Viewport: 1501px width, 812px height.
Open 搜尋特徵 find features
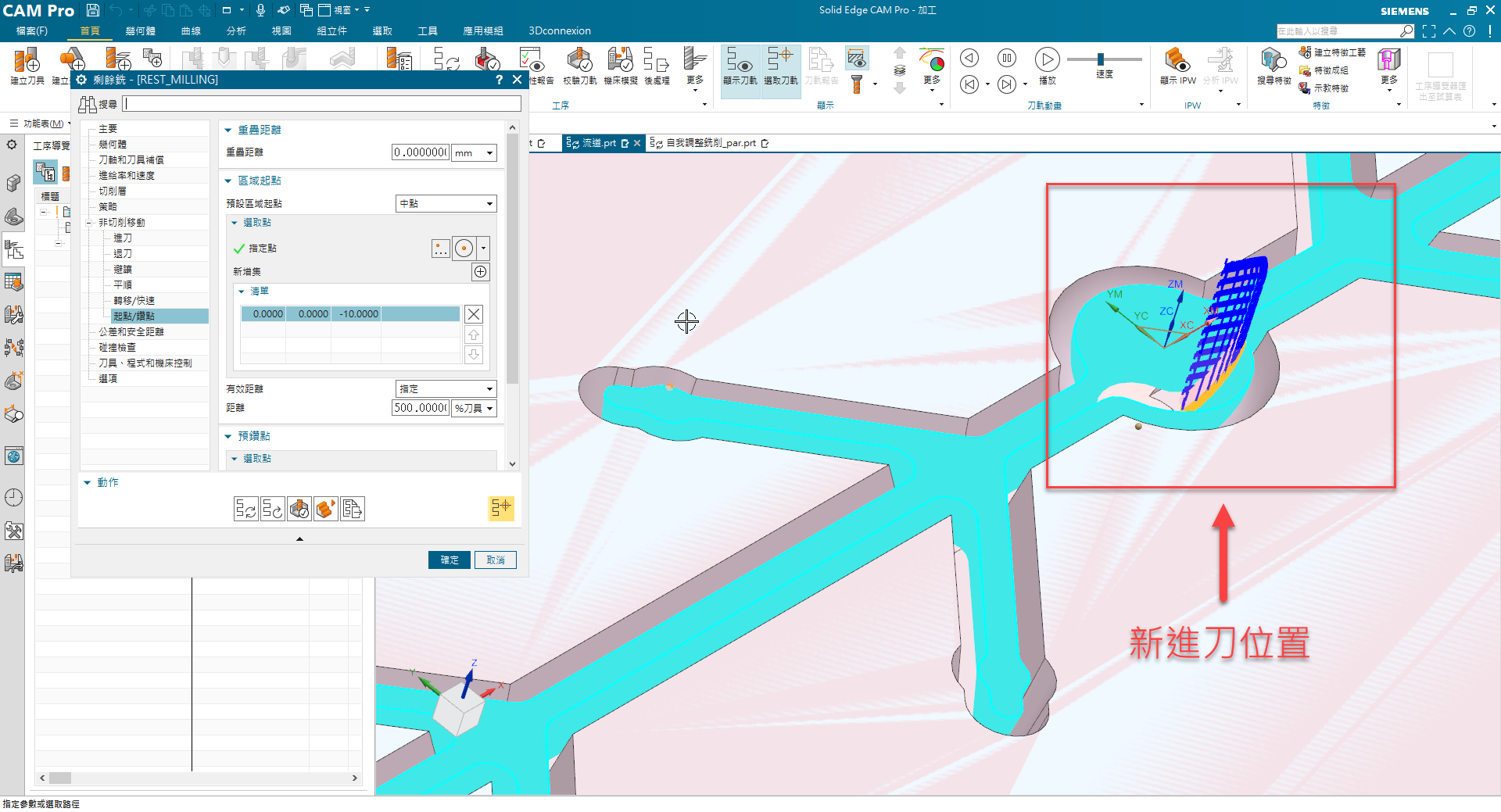pyautogui.click(x=1274, y=66)
